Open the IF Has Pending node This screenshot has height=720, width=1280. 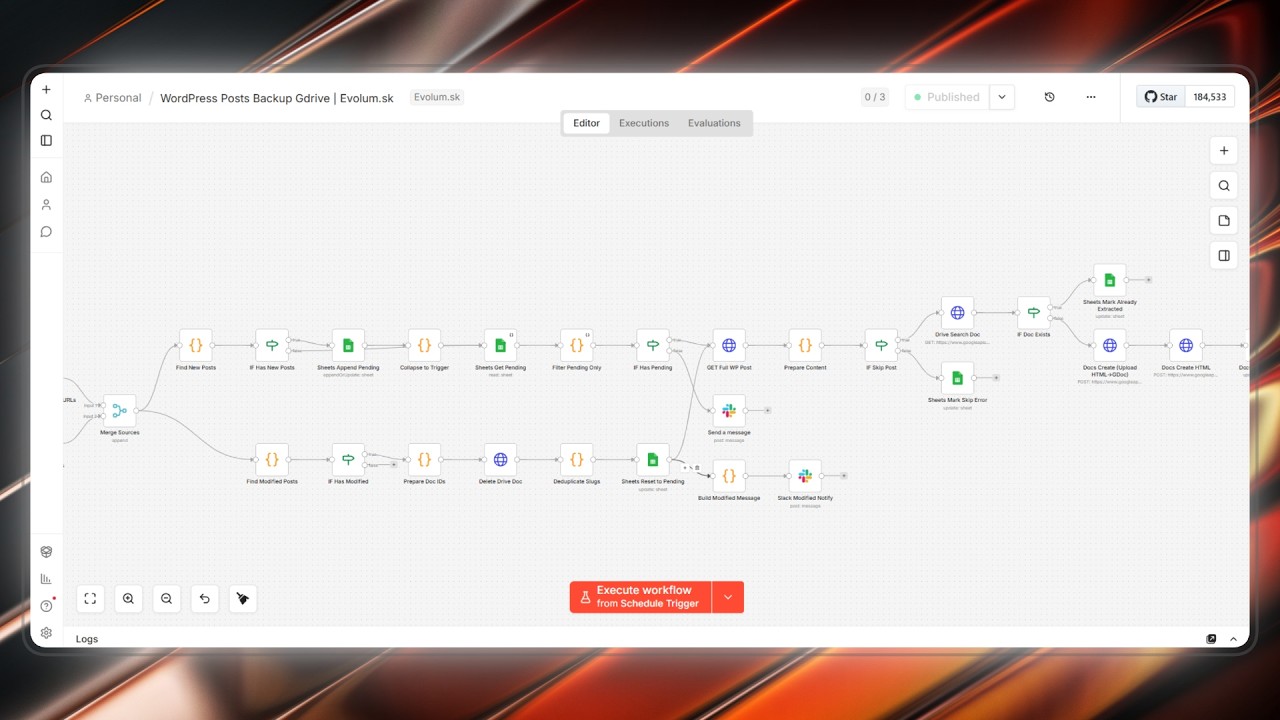point(653,345)
